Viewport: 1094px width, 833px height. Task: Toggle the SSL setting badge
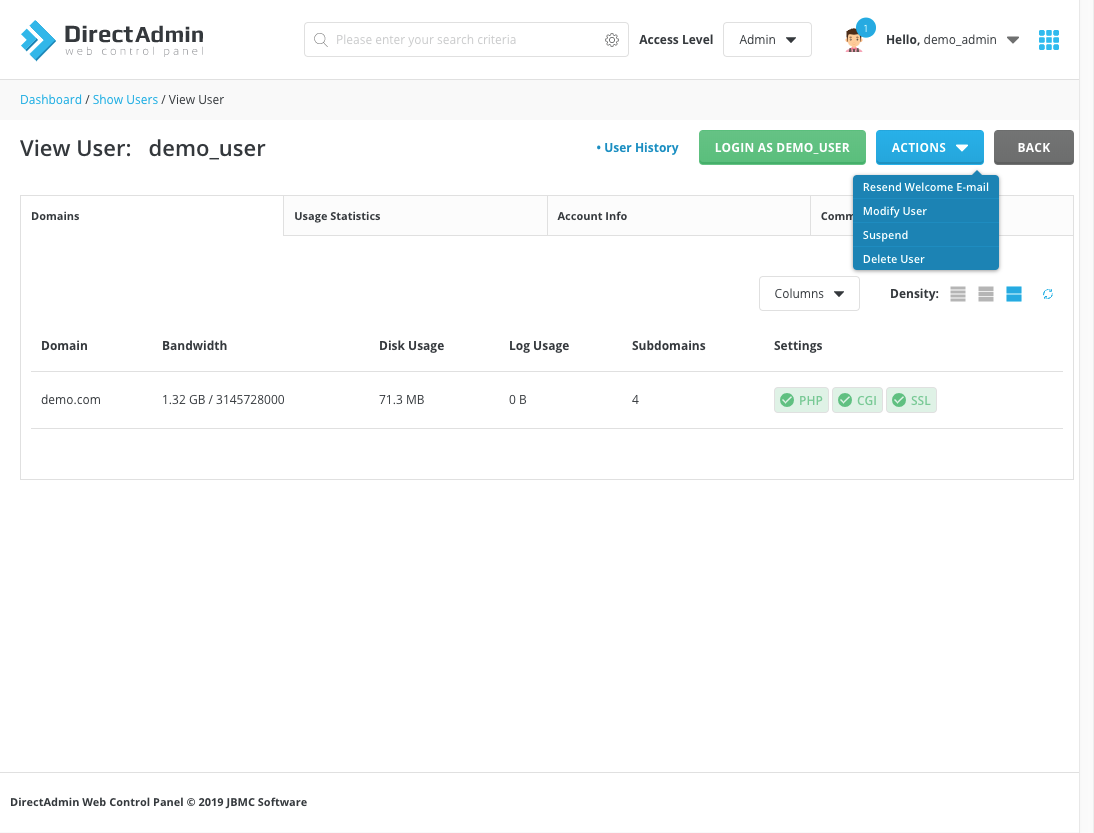[x=911, y=400]
